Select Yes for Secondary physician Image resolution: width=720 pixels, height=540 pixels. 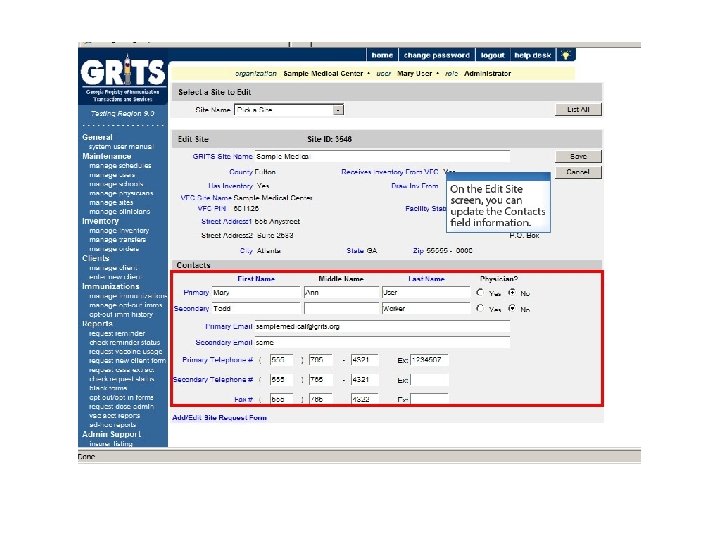point(480,308)
